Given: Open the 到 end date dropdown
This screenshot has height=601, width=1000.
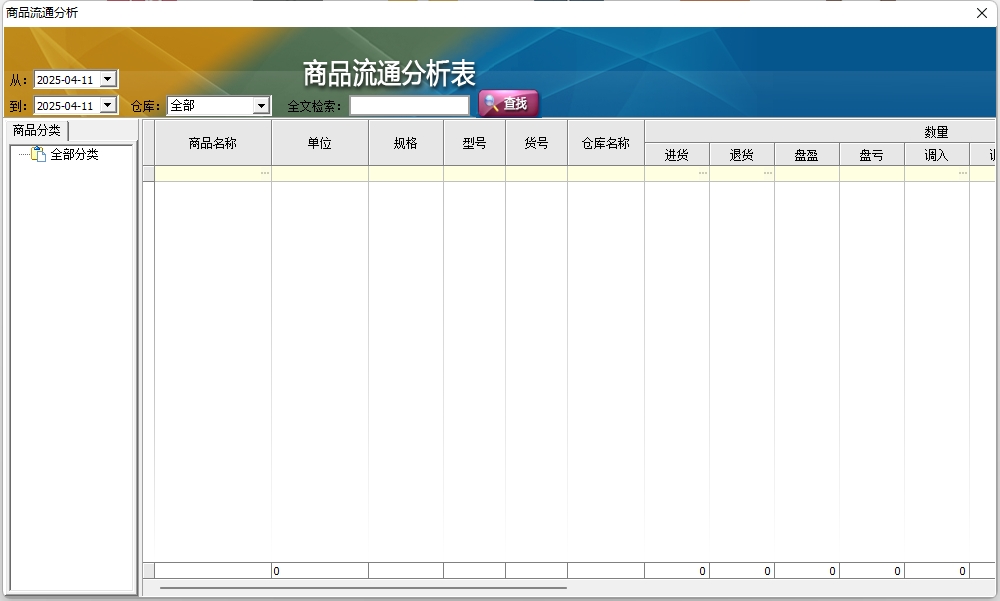Looking at the screenshot, I should pos(108,106).
